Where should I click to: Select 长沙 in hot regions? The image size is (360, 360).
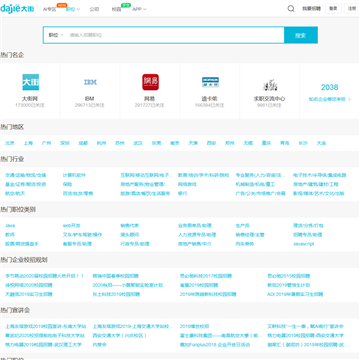pyautogui.click(x=303, y=143)
